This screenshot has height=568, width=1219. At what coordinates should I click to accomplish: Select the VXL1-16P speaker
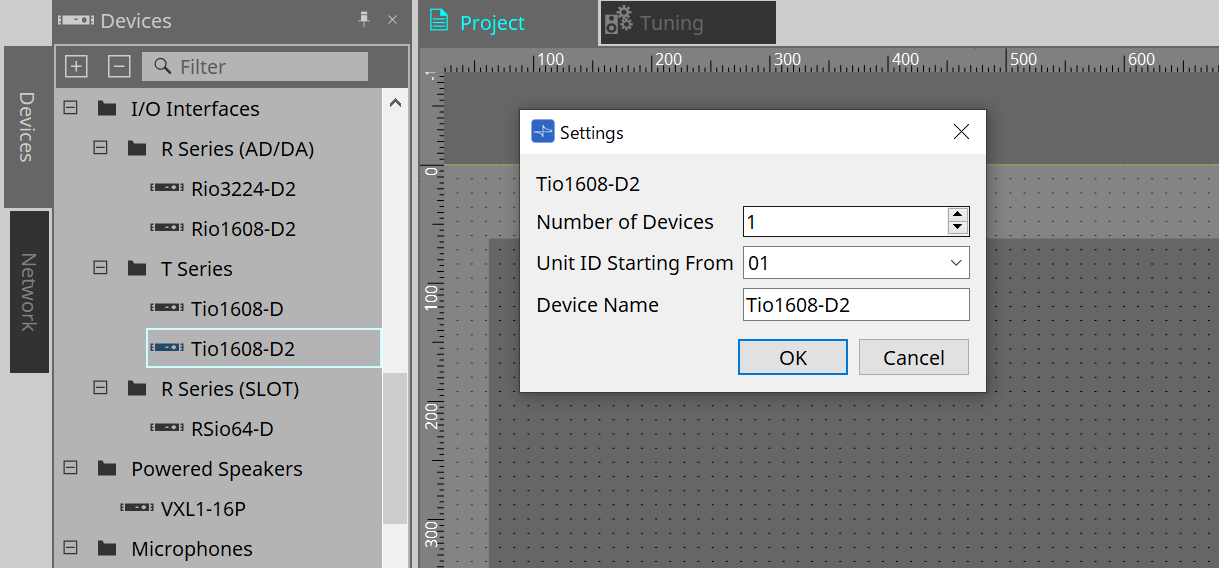tap(203, 509)
